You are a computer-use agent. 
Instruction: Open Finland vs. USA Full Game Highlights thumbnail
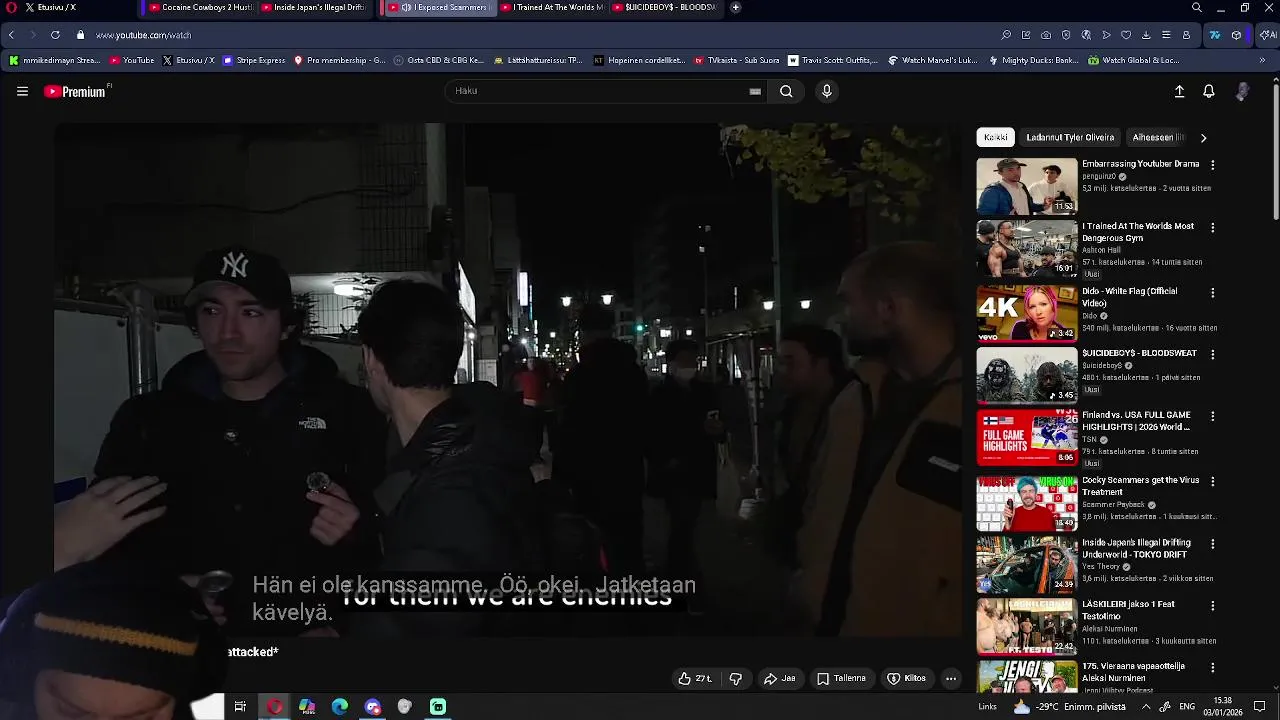pos(1027,438)
